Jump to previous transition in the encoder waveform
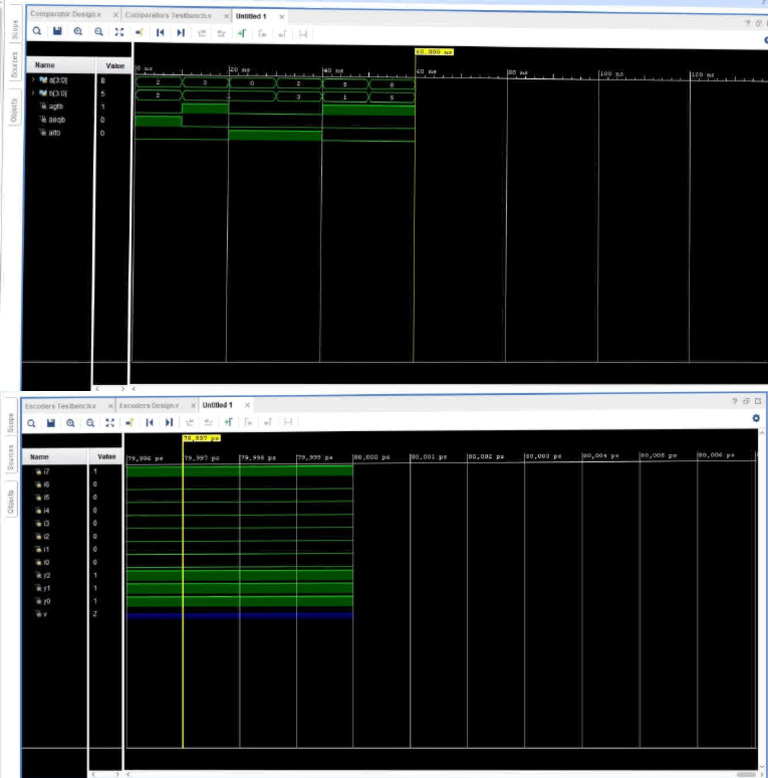Screen dimensions: 768x778 [x=189, y=422]
